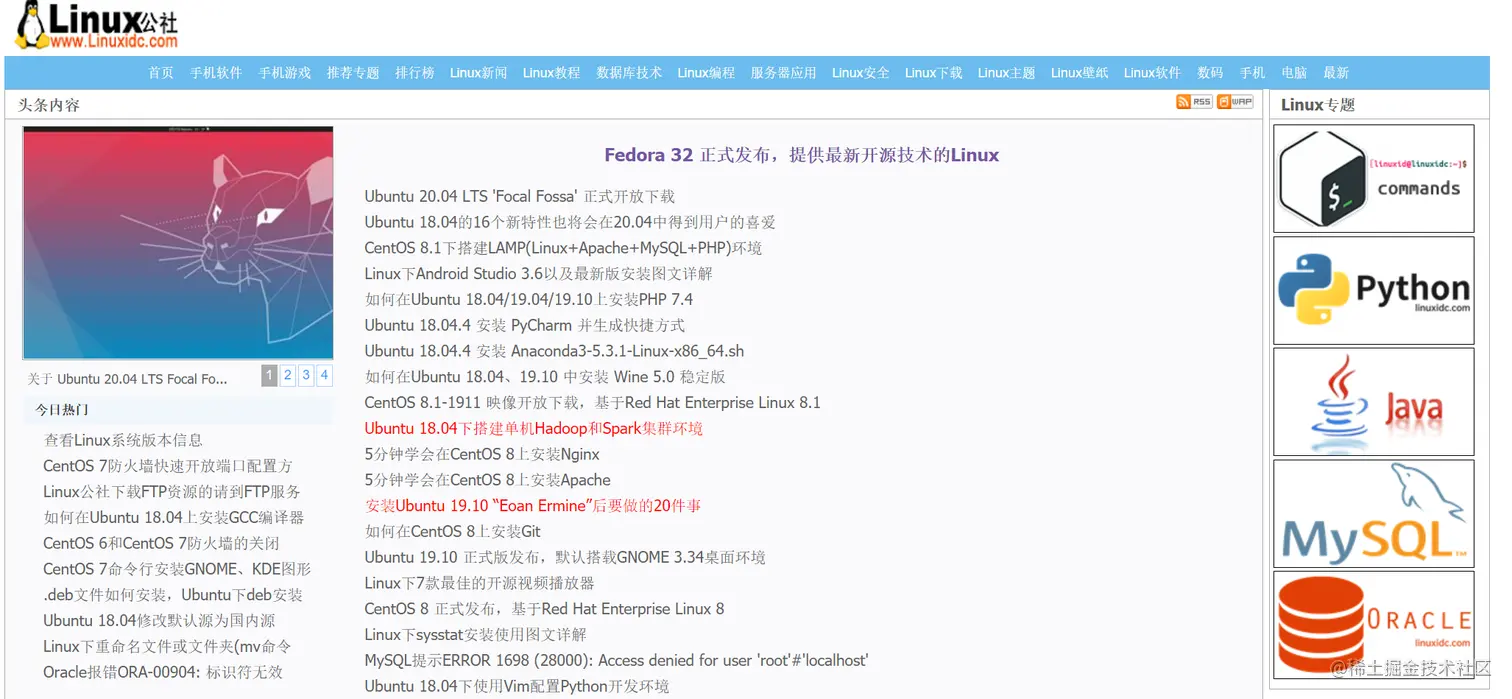Open Linux下载 navigation item
This screenshot has height=699, width=1512.
tap(934, 73)
